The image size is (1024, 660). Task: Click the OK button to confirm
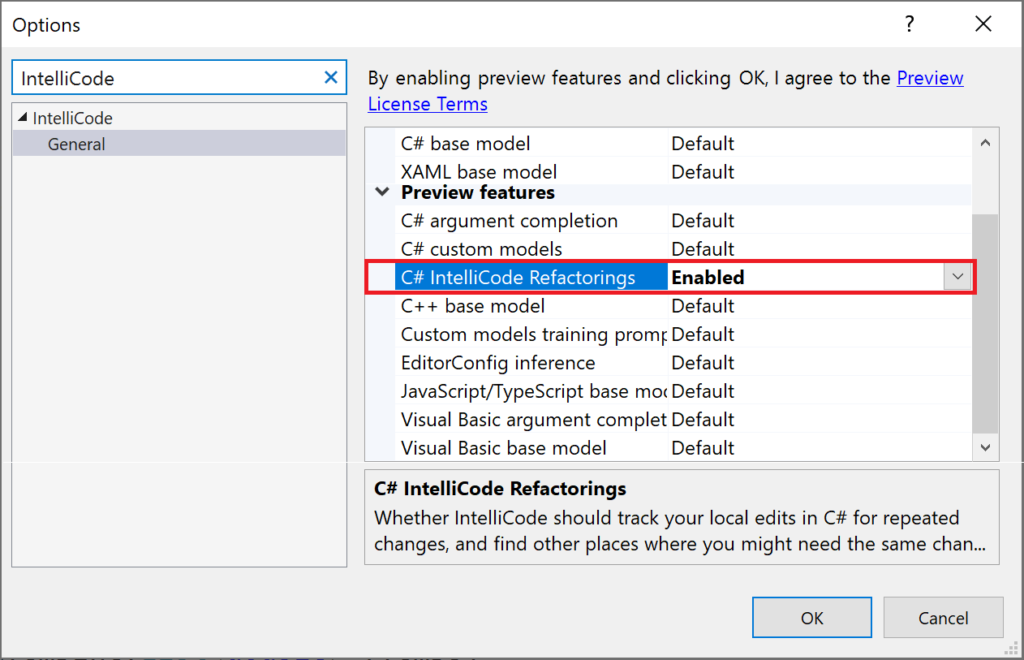click(811, 617)
